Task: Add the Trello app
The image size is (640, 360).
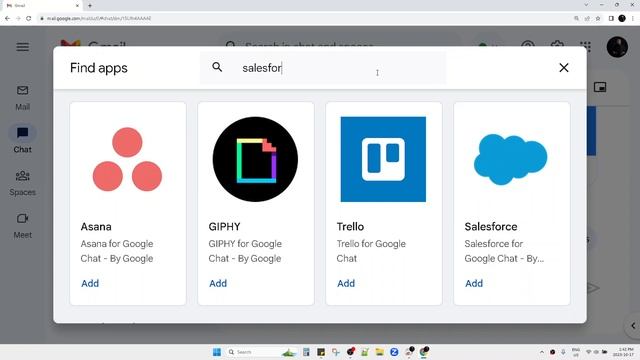Action: pos(346,283)
